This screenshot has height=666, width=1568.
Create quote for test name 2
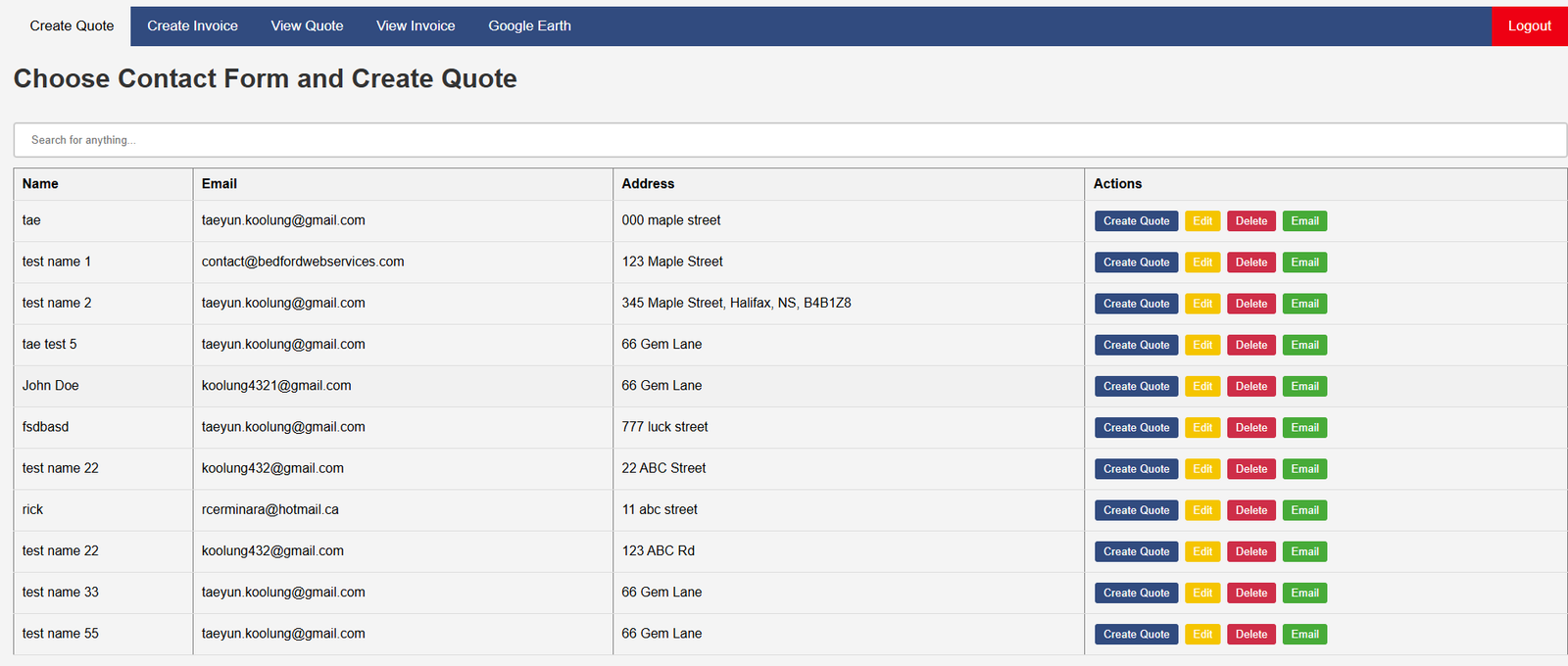pyautogui.click(x=1136, y=304)
